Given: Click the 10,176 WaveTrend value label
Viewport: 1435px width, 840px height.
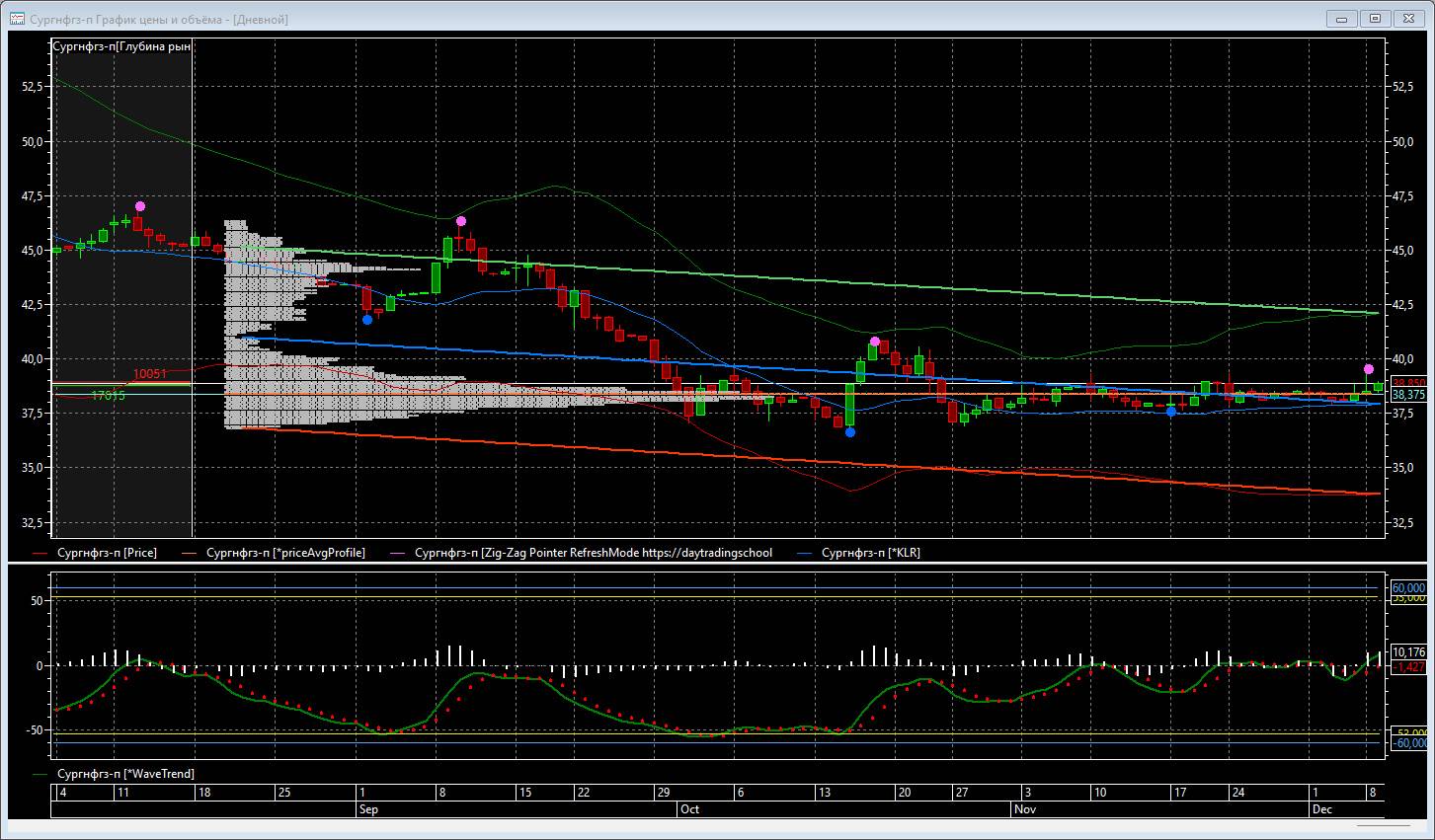Looking at the screenshot, I should [1408, 652].
